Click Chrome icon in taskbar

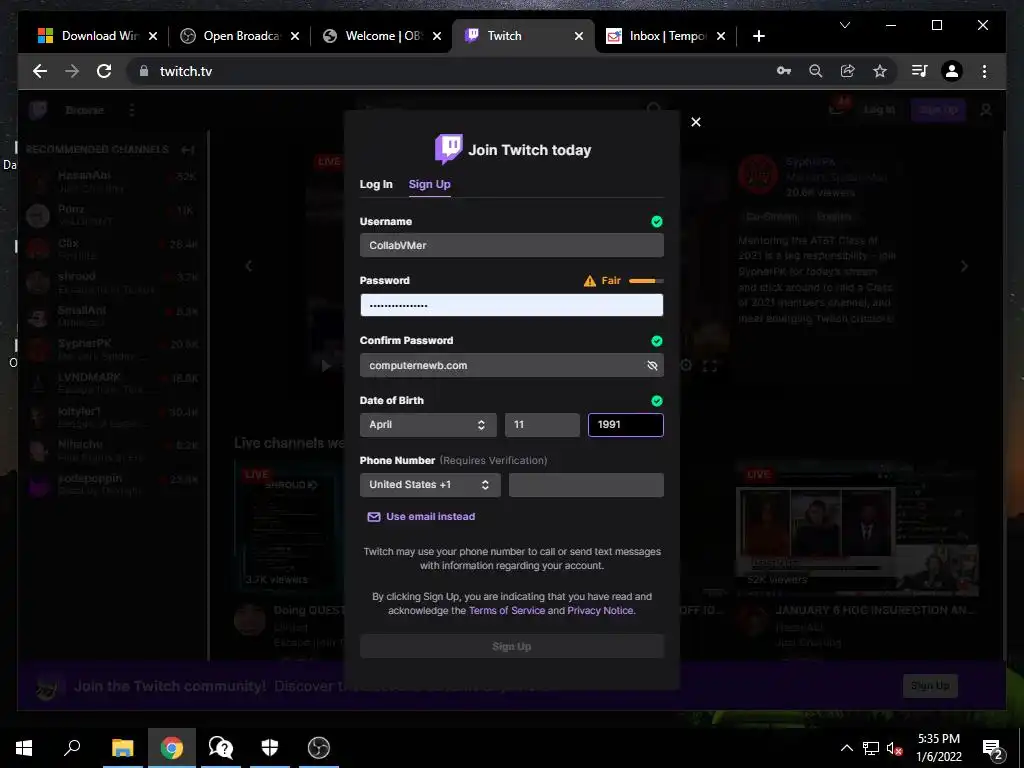[172, 748]
